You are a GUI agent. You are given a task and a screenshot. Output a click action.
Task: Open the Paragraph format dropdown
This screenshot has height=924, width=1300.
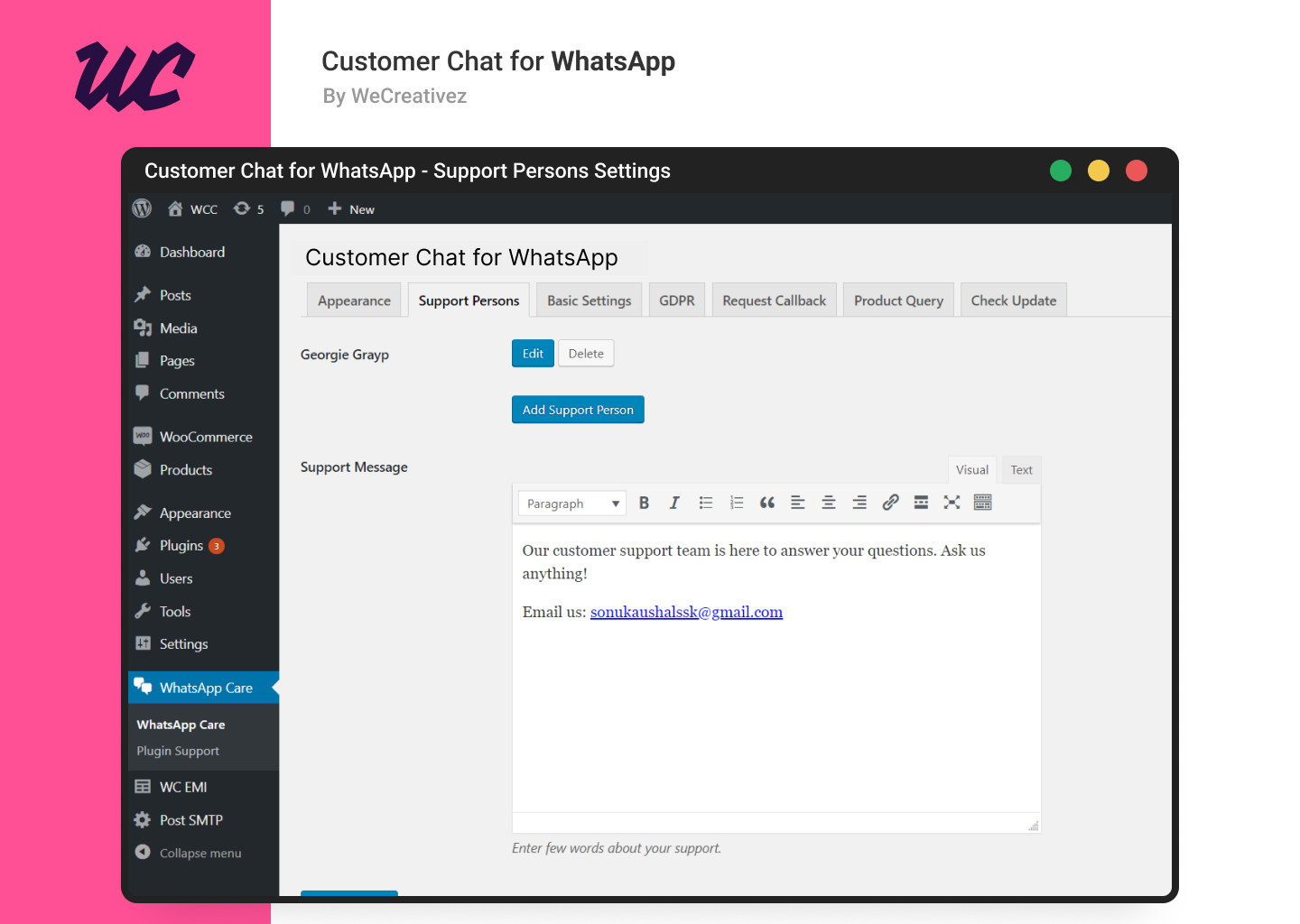tap(572, 504)
